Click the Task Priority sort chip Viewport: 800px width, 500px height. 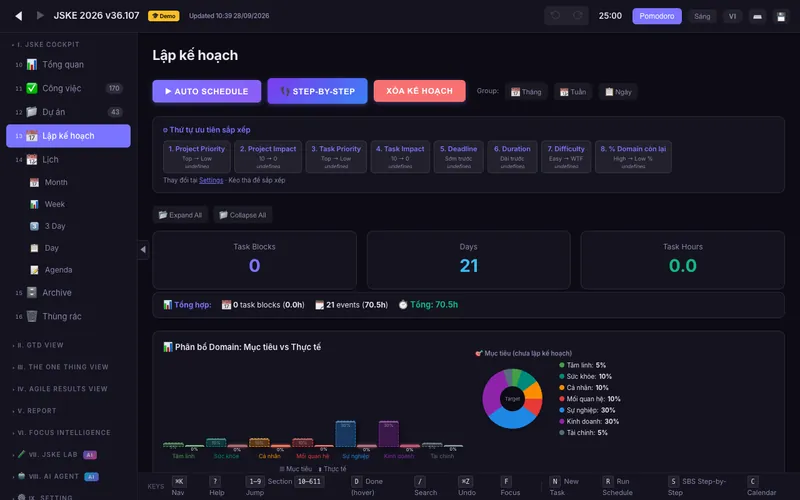tap(336, 157)
